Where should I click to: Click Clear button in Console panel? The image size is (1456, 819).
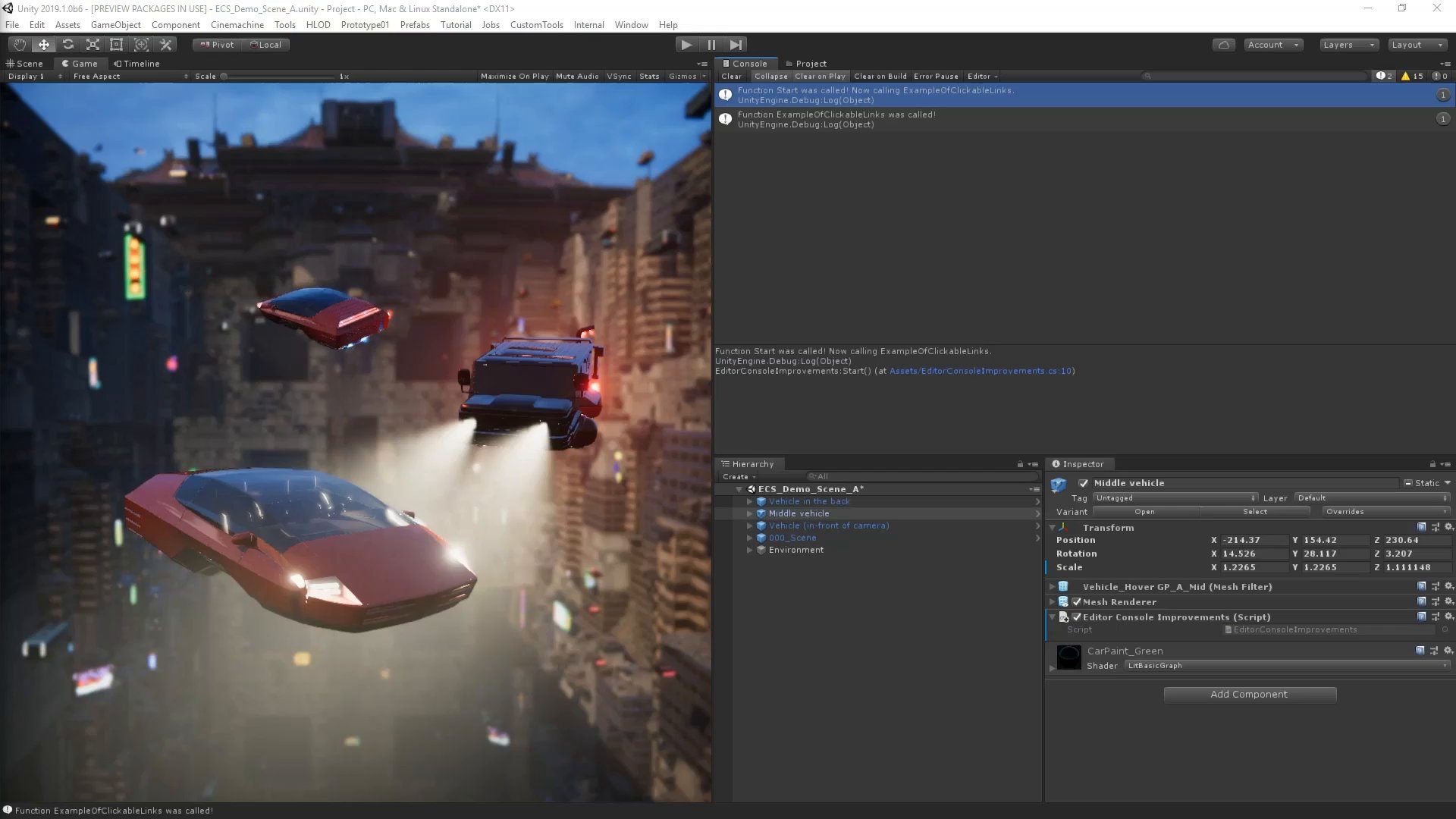click(x=730, y=76)
